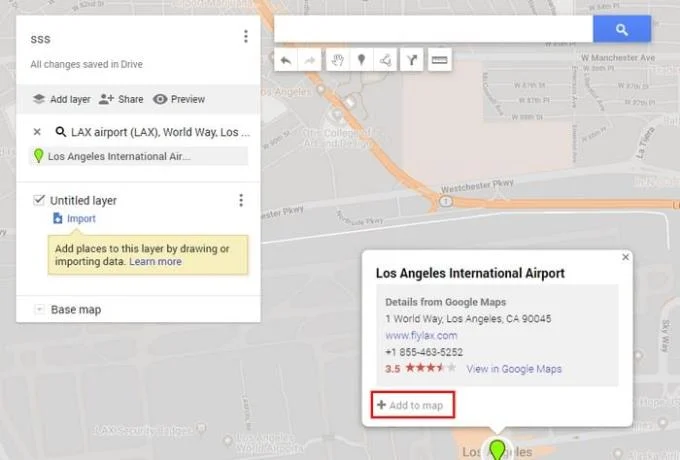Image resolution: width=680 pixels, height=460 pixels.
Task: Click inside the map search box
Action: tap(433, 29)
